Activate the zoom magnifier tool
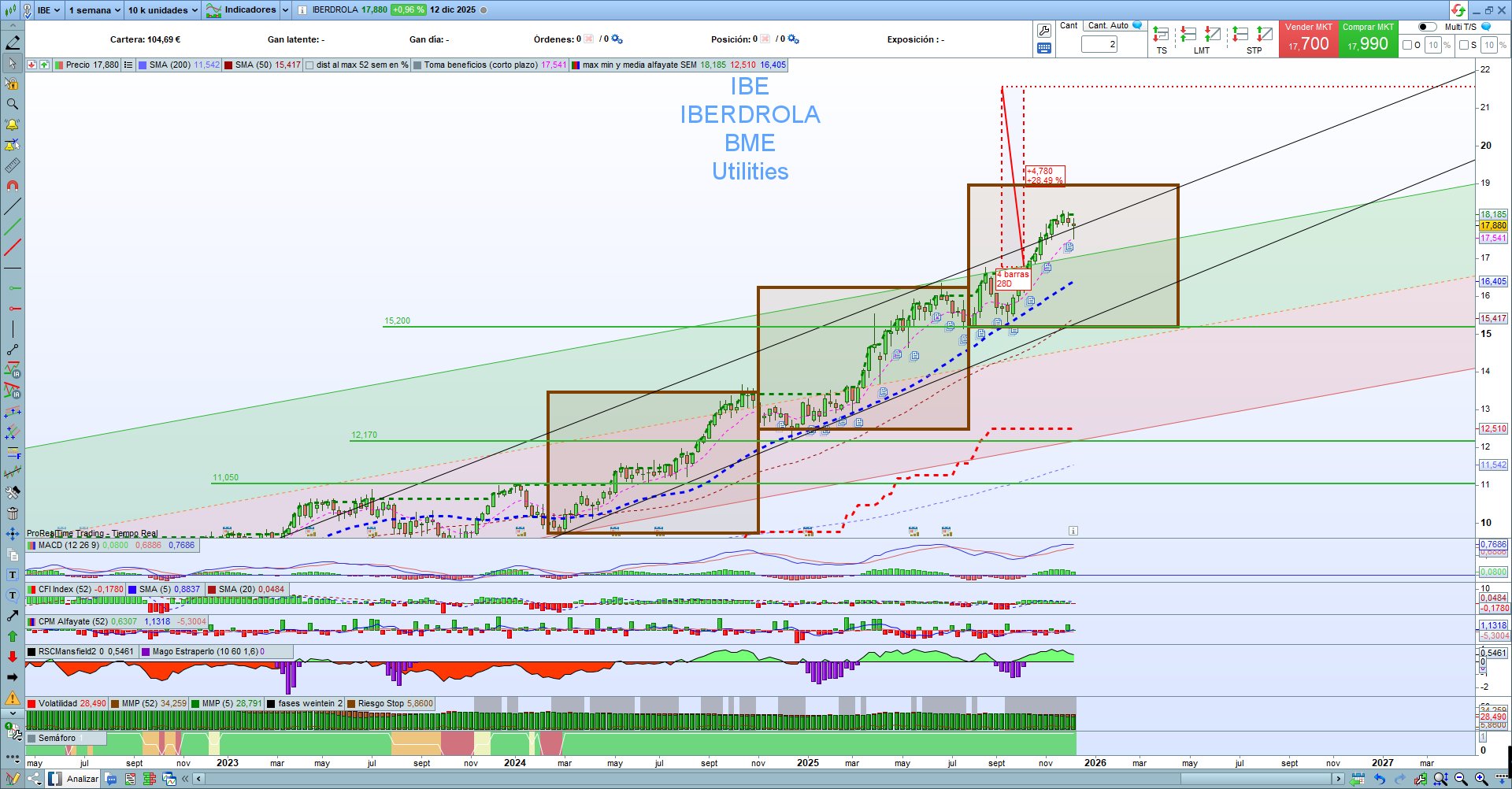 (x=13, y=104)
